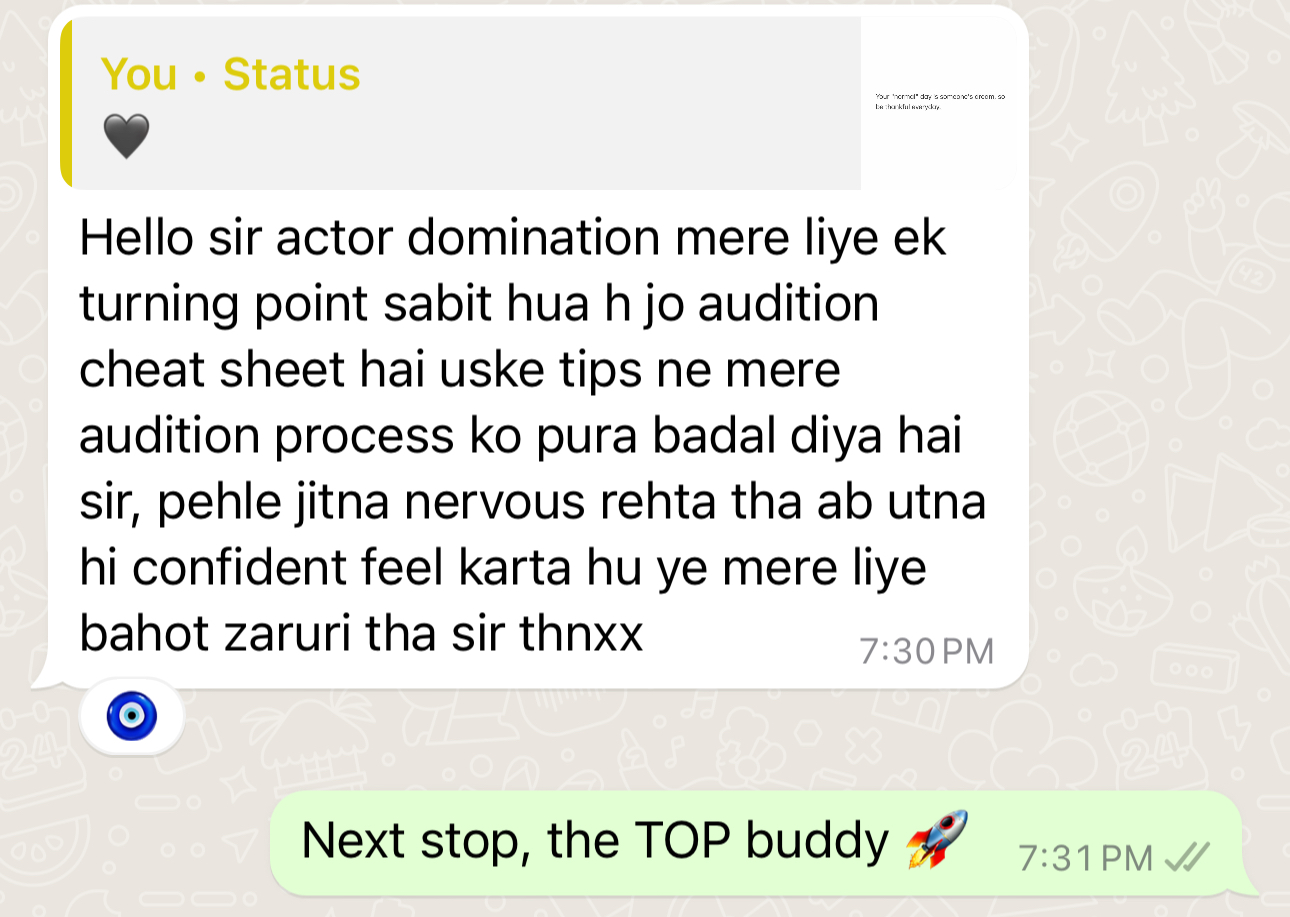Tap the "audition process ko pura badal" line
This screenshot has height=917, width=1290.
click(520, 437)
